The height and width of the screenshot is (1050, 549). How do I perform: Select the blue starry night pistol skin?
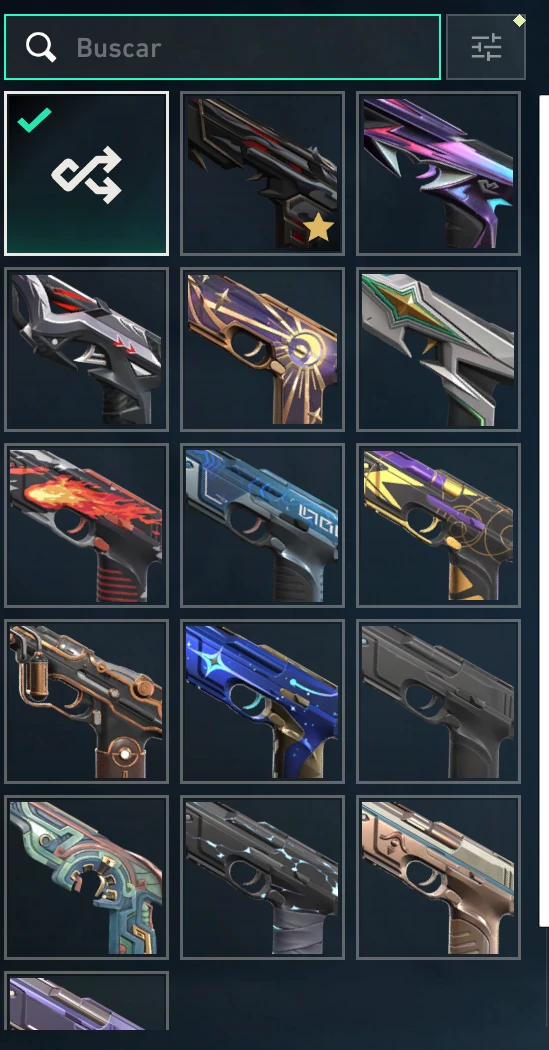coord(262,701)
